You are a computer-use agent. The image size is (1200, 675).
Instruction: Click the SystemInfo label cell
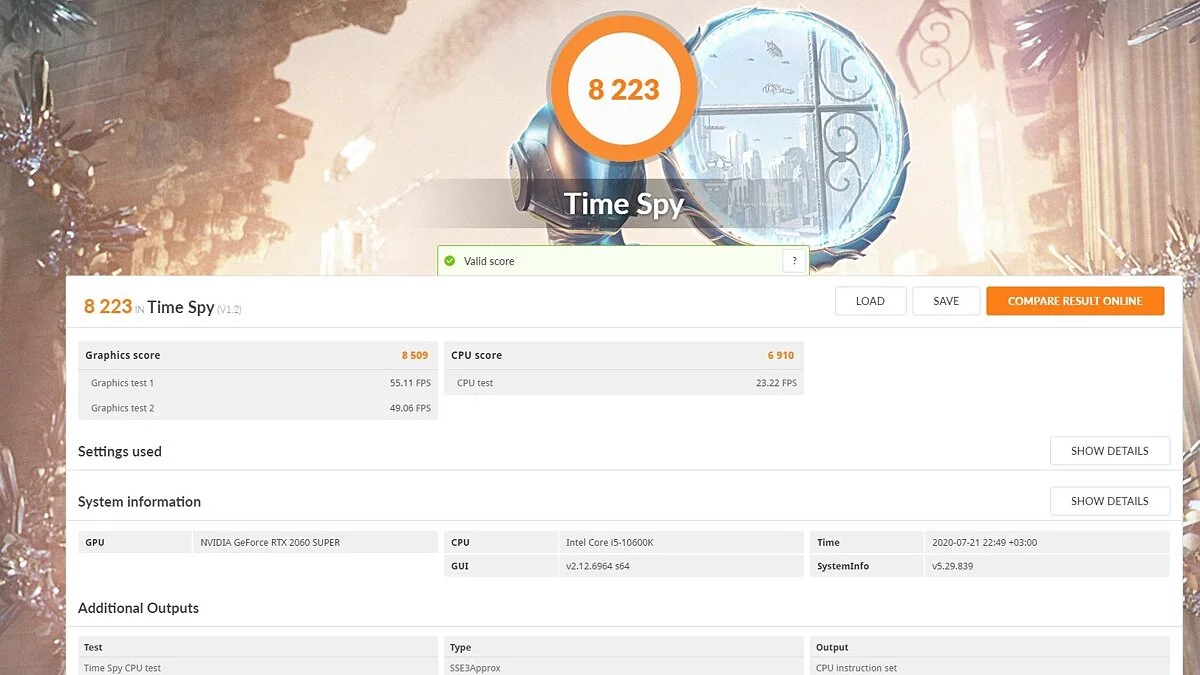(x=866, y=566)
